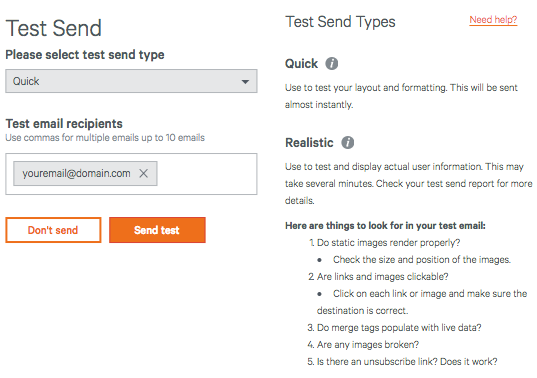Click the info icon beside Realistic heading
The image size is (537, 378).
point(348,142)
